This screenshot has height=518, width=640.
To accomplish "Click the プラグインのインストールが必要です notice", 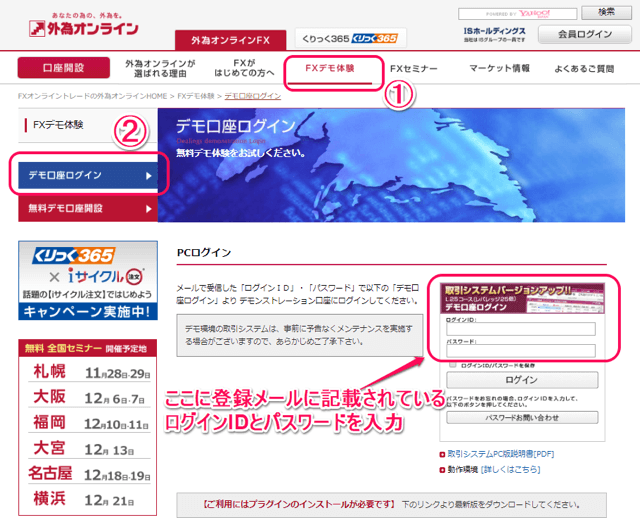I will point(391,505).
